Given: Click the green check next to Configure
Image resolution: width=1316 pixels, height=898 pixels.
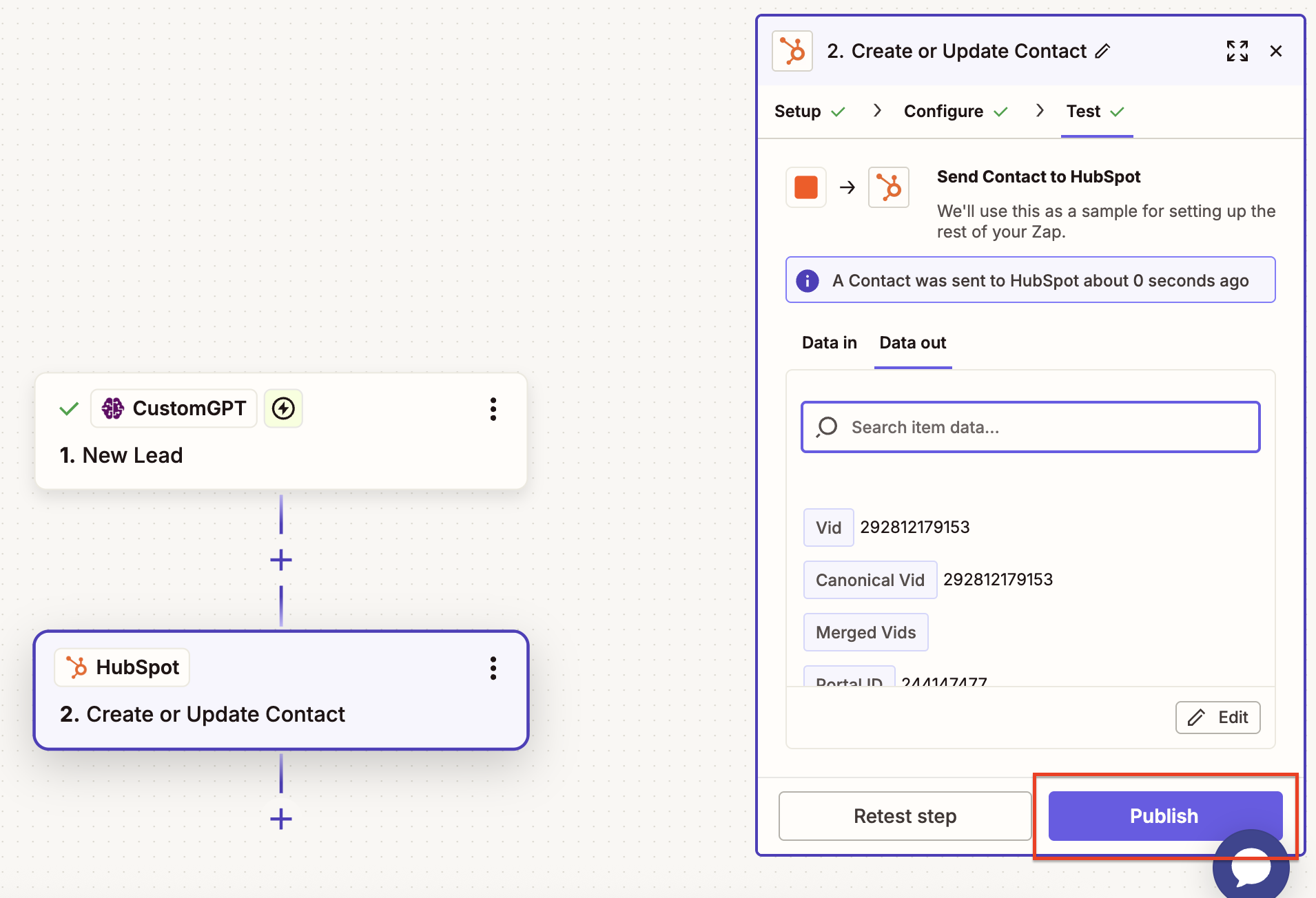Looking at the screenshot, I should [1000, 112].
